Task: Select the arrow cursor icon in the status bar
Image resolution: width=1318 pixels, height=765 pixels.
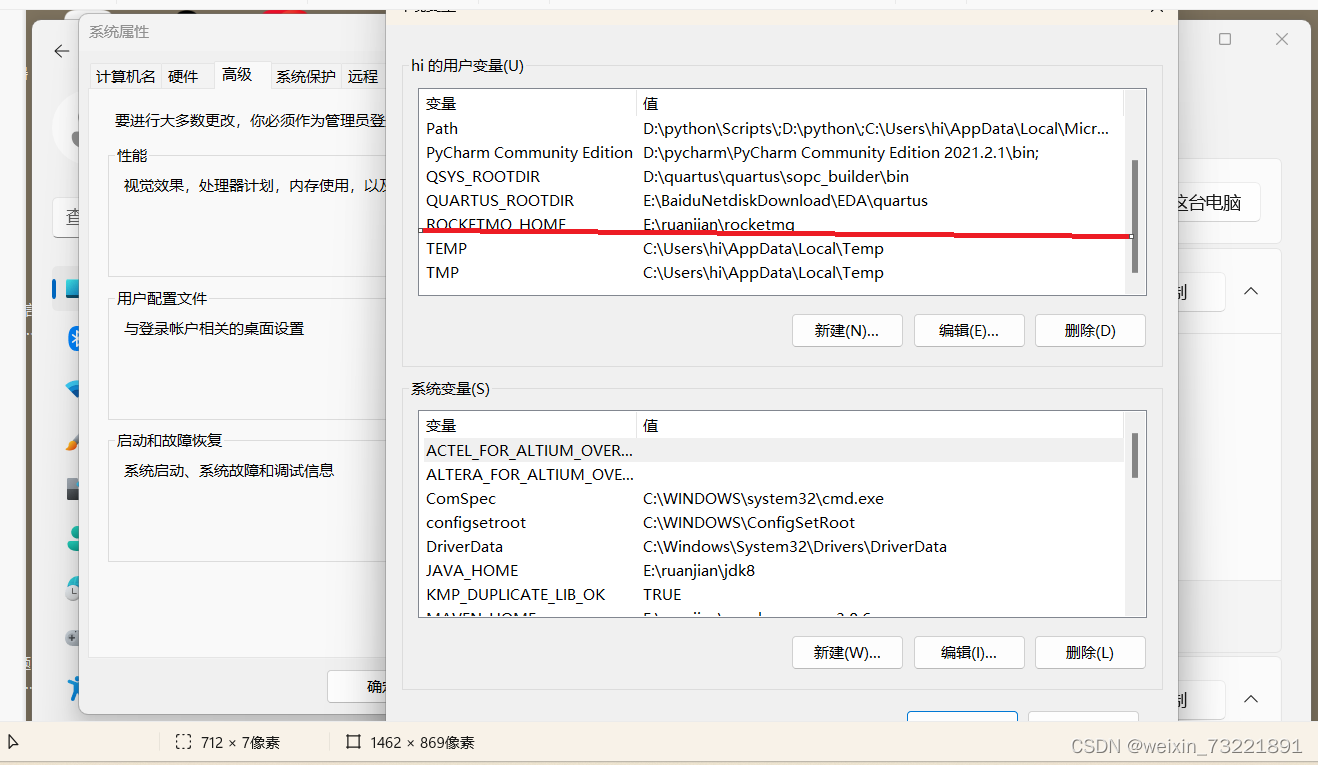Action: (x=13, y=742)
